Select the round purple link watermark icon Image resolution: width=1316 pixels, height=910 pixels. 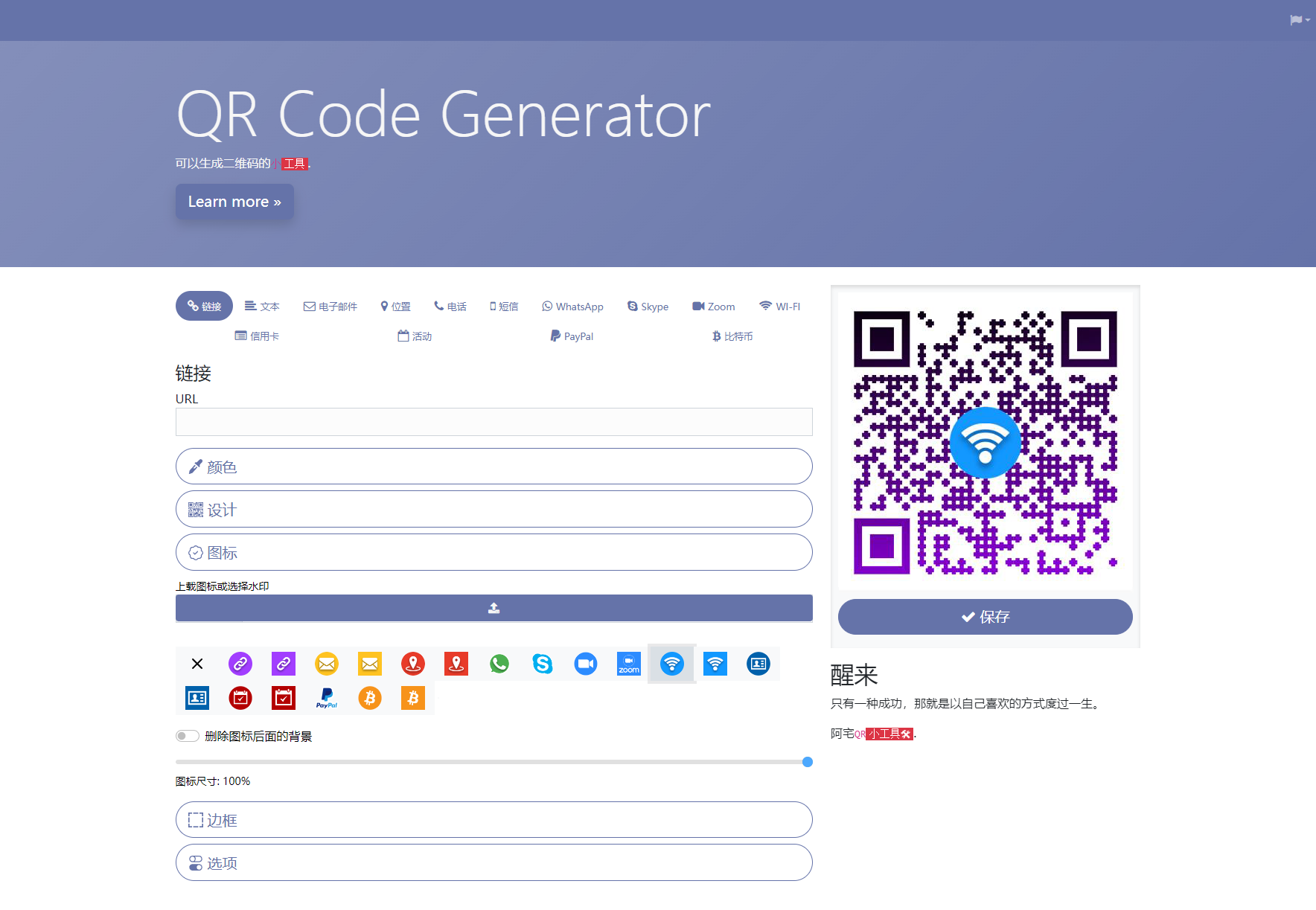pos(240,664)
